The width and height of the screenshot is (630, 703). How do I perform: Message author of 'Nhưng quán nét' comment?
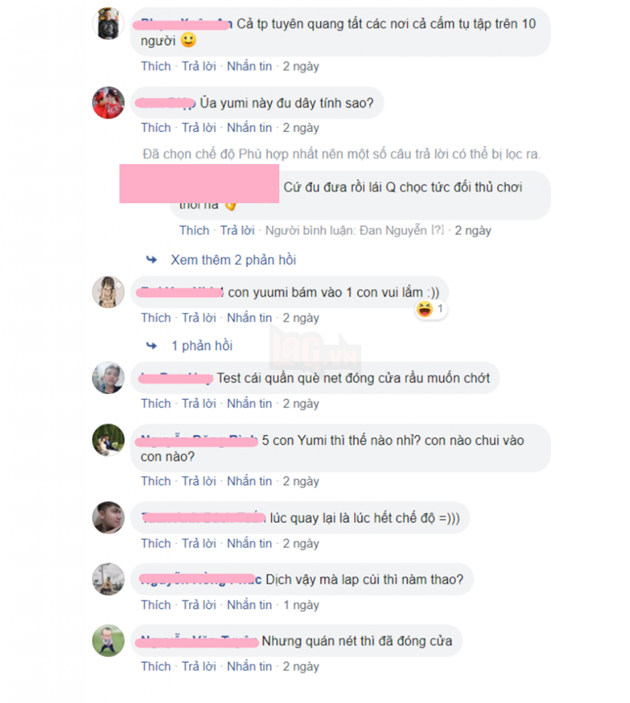tap(249, 667)
